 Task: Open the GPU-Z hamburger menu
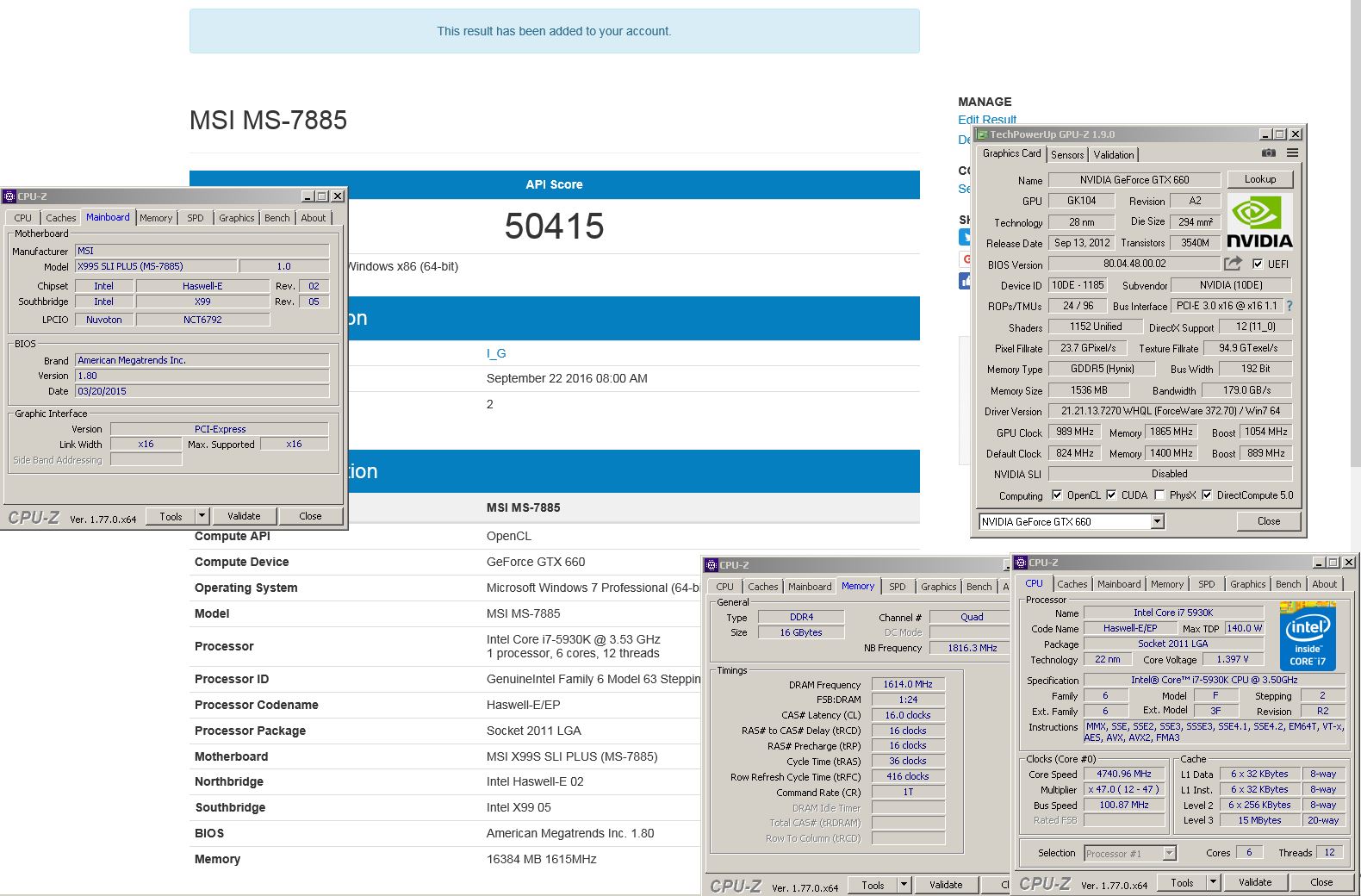[x=1292, y=153]
